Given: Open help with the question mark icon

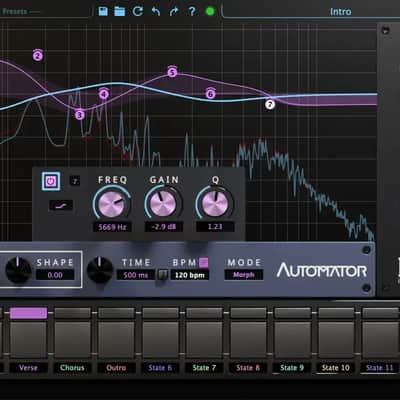Looking at the screenshot, I should click(x=192, y=11).
